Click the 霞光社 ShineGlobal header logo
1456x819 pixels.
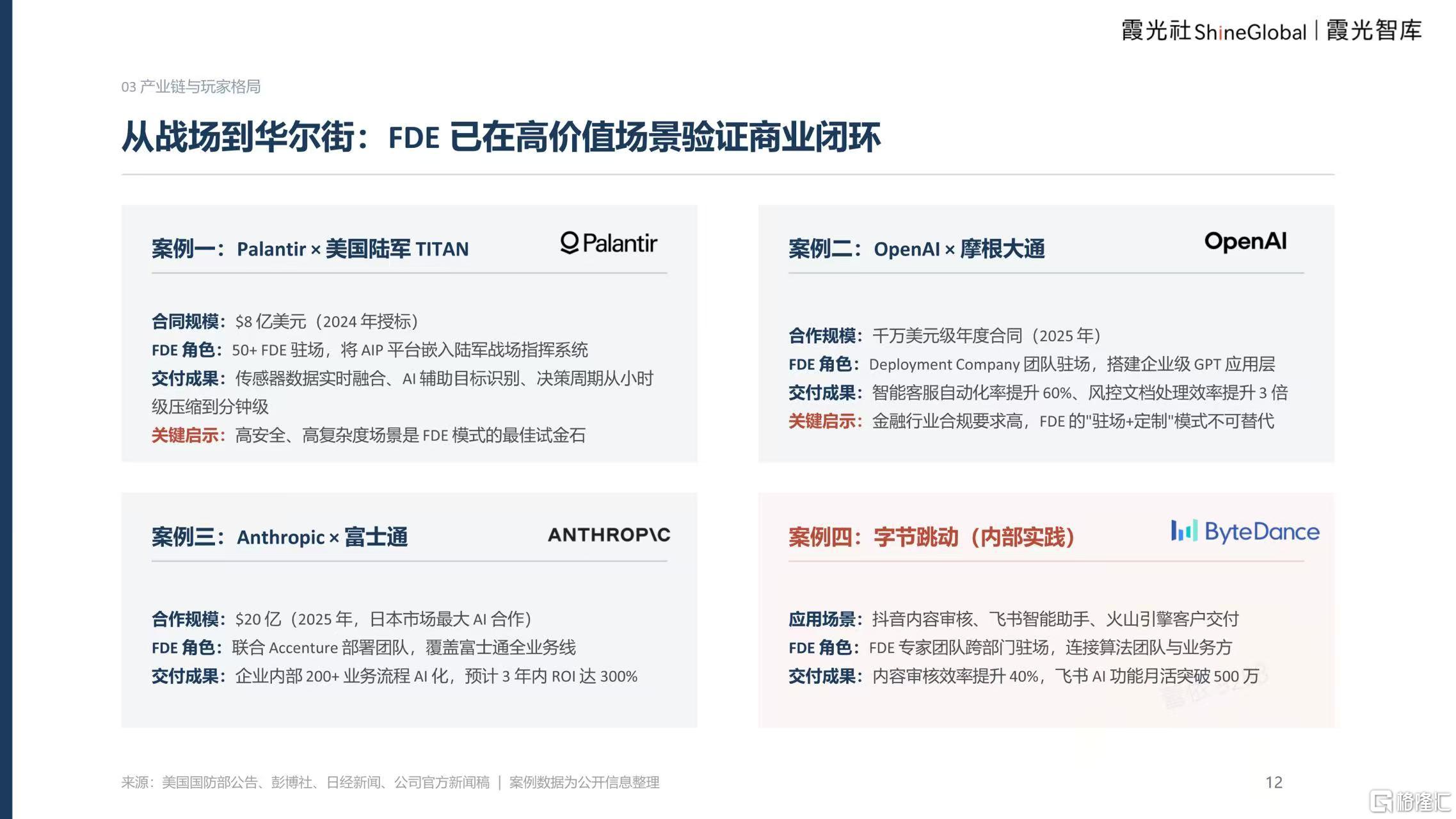(1213, 31)
